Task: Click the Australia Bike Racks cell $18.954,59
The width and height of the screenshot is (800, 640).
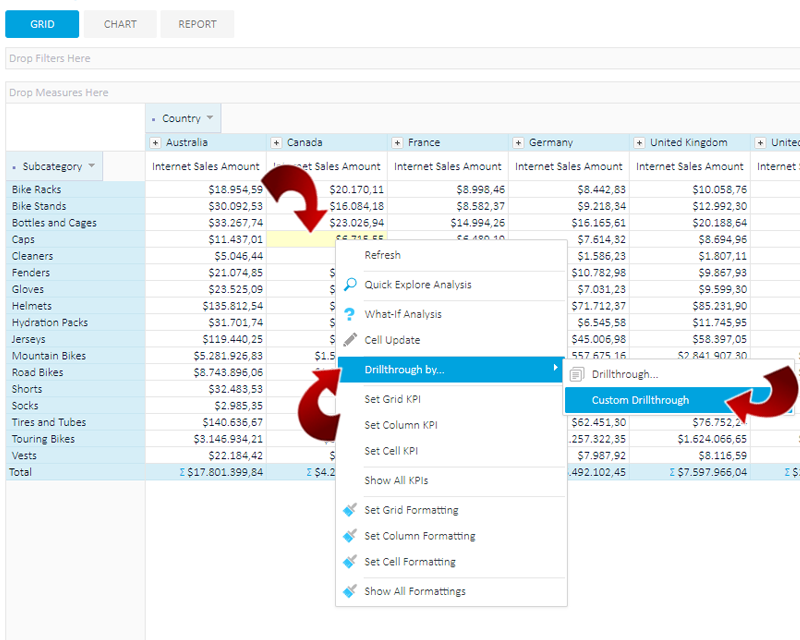Action: (x=206, y=189)
